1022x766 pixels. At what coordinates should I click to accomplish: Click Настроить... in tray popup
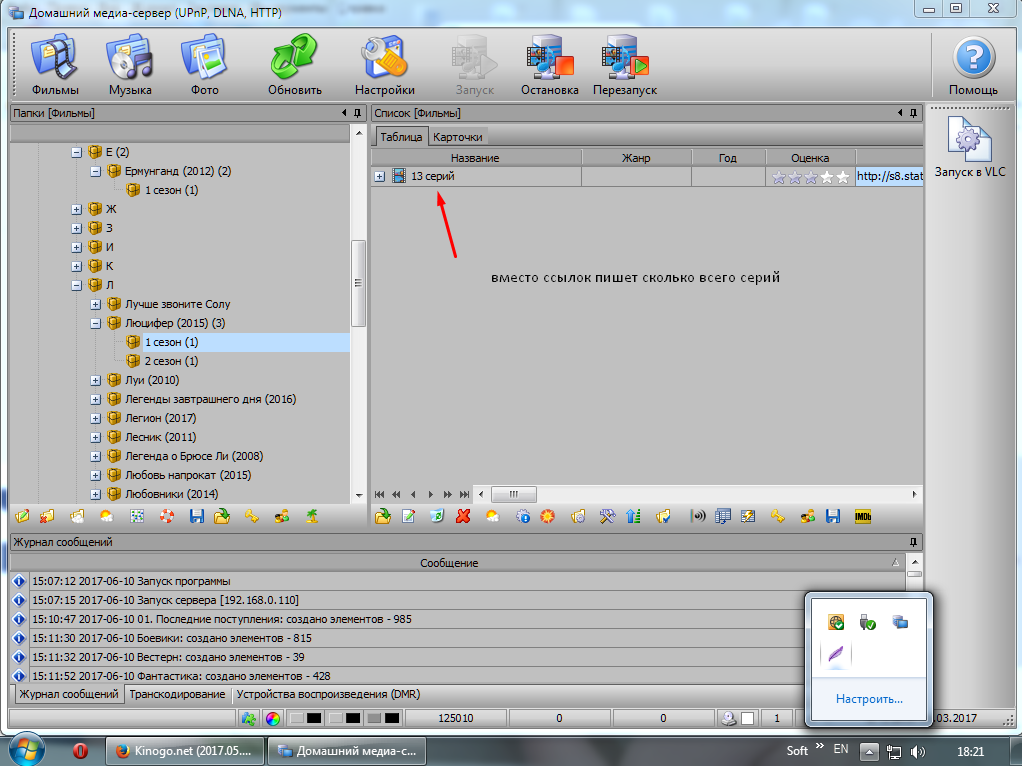(x=869, y=699)
